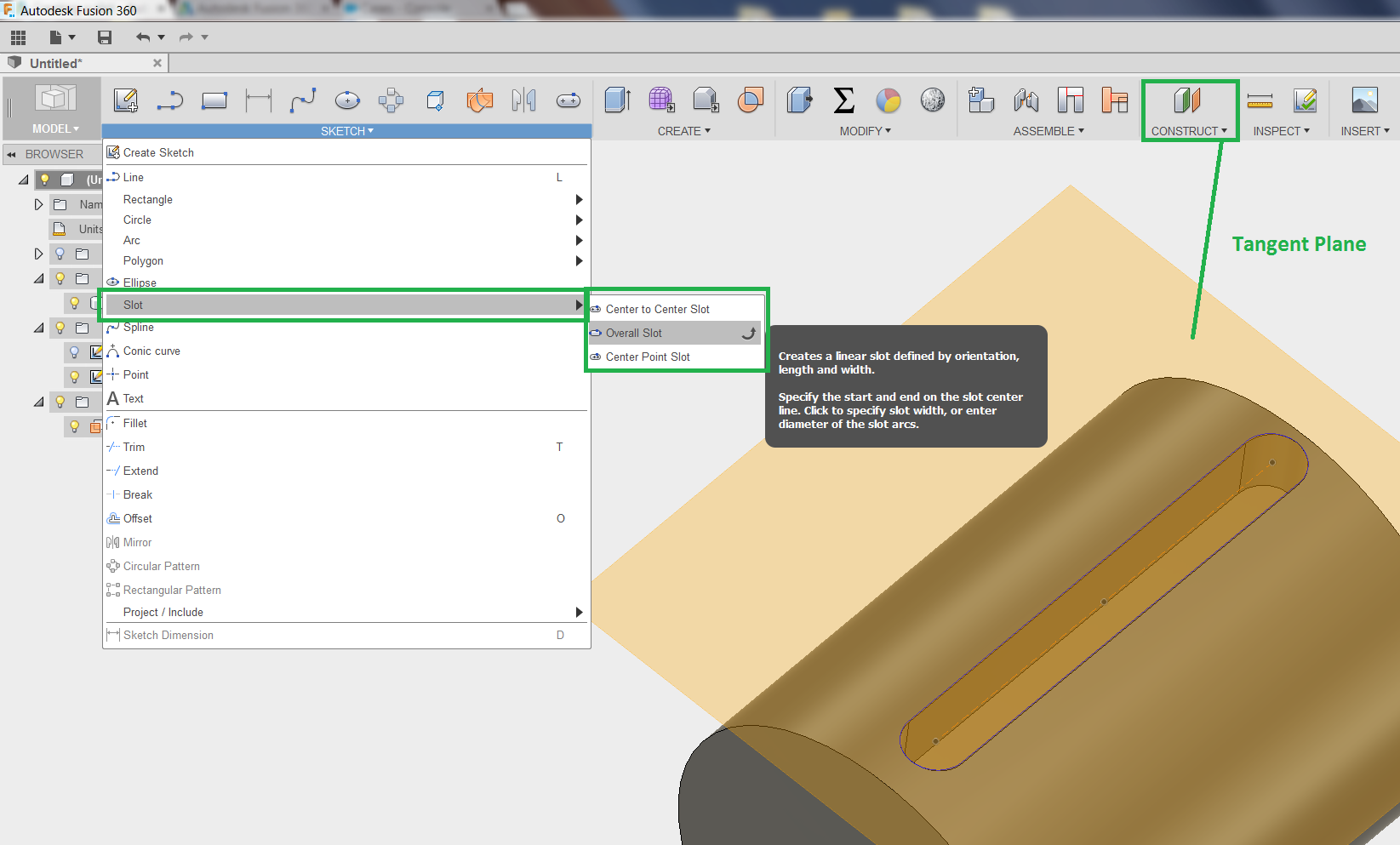Toggle visibility of the top browser body

coord(45,180)
